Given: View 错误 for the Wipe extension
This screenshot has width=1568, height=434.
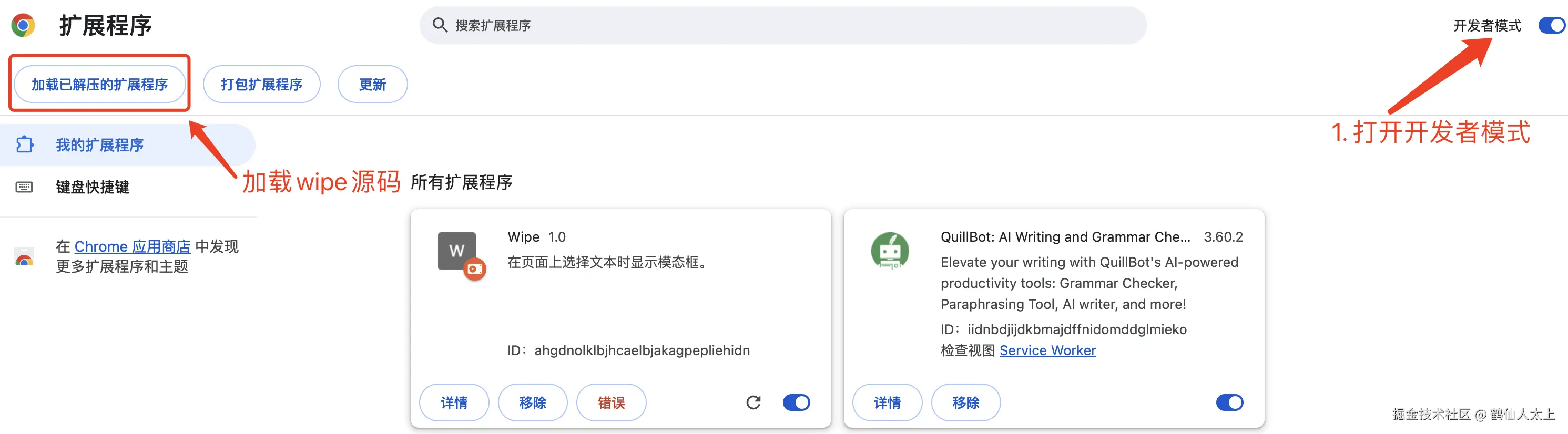Looking at the screenshot, I should (x=611, y=402).
